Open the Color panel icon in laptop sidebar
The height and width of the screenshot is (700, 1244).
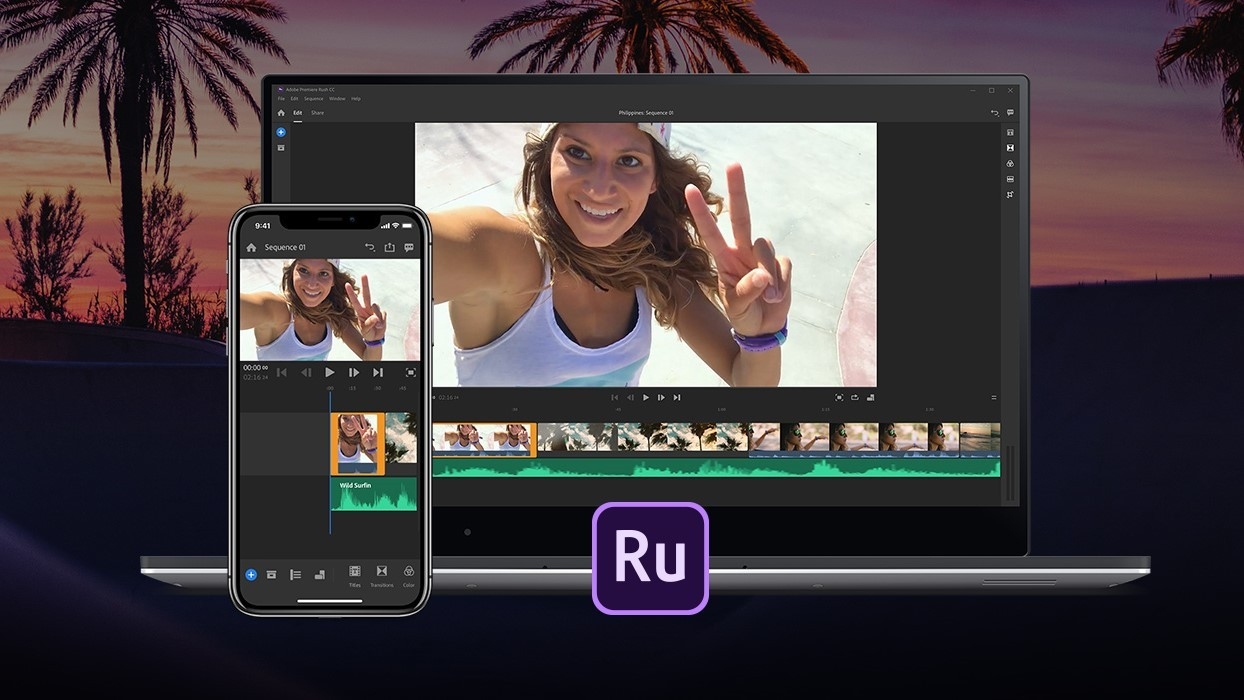tap(1010, 163)
